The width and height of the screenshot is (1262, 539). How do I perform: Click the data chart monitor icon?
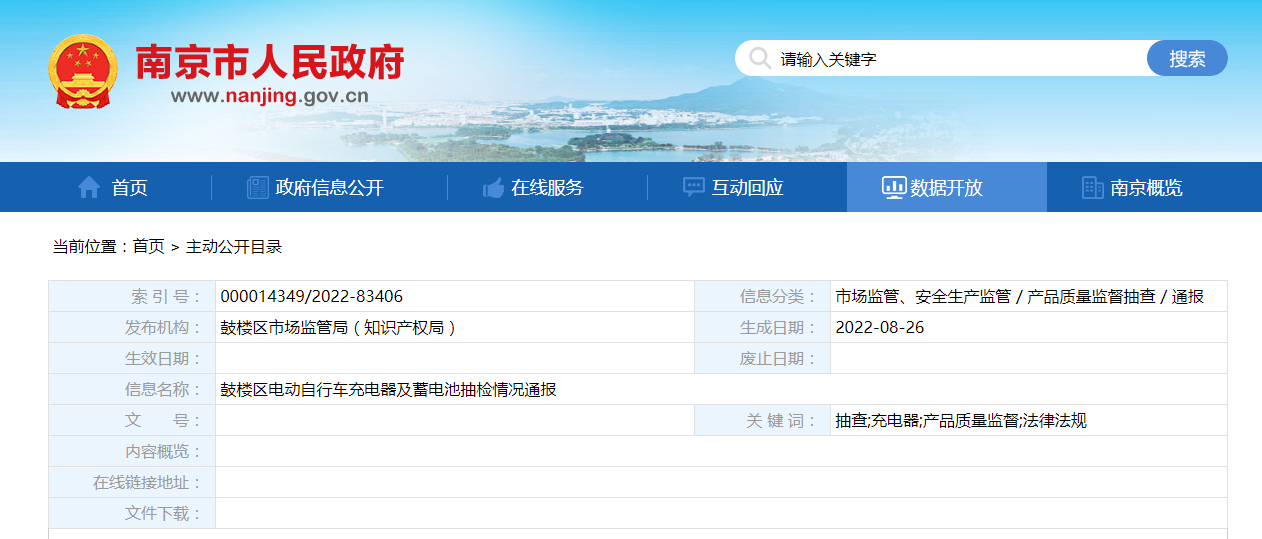point(893,187)
